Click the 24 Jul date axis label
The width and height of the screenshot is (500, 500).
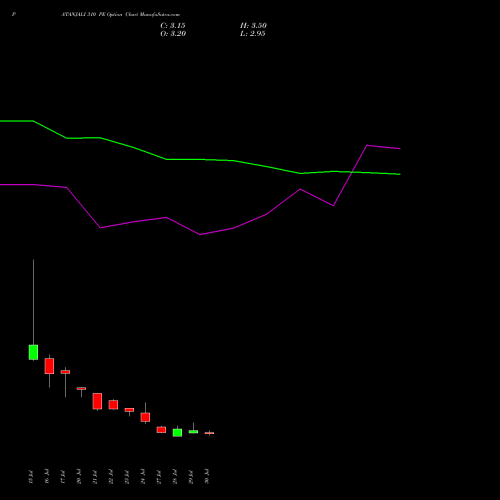tap(143, 476)
